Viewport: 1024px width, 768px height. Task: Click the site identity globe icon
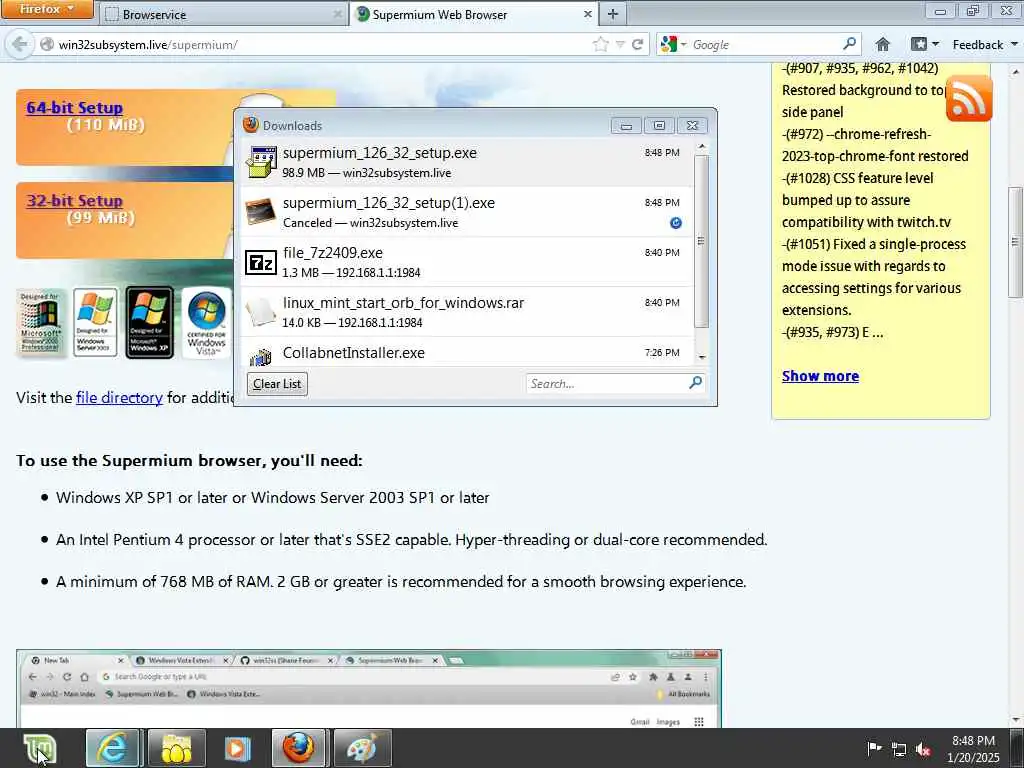coord(46,44)
